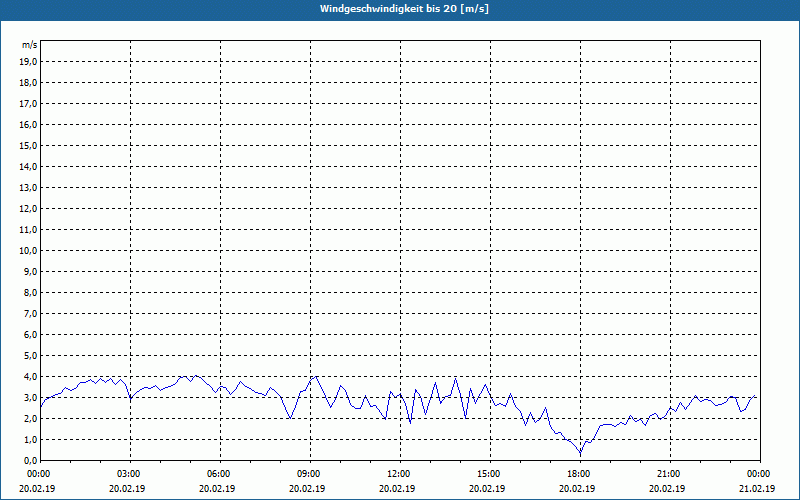Click the 18:00 time marker

pyautogui.click(x=580, y=474)
